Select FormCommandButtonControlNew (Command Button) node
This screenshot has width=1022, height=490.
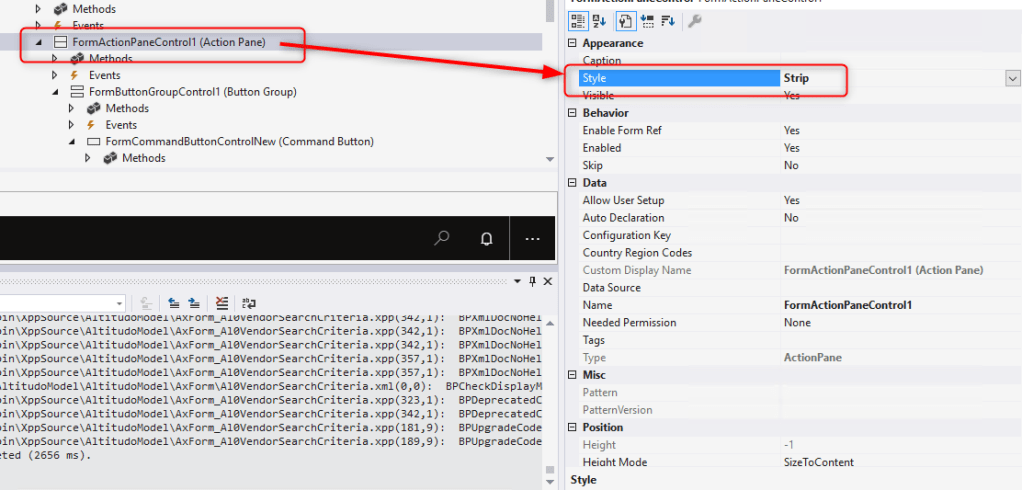[x=239, y=142]
